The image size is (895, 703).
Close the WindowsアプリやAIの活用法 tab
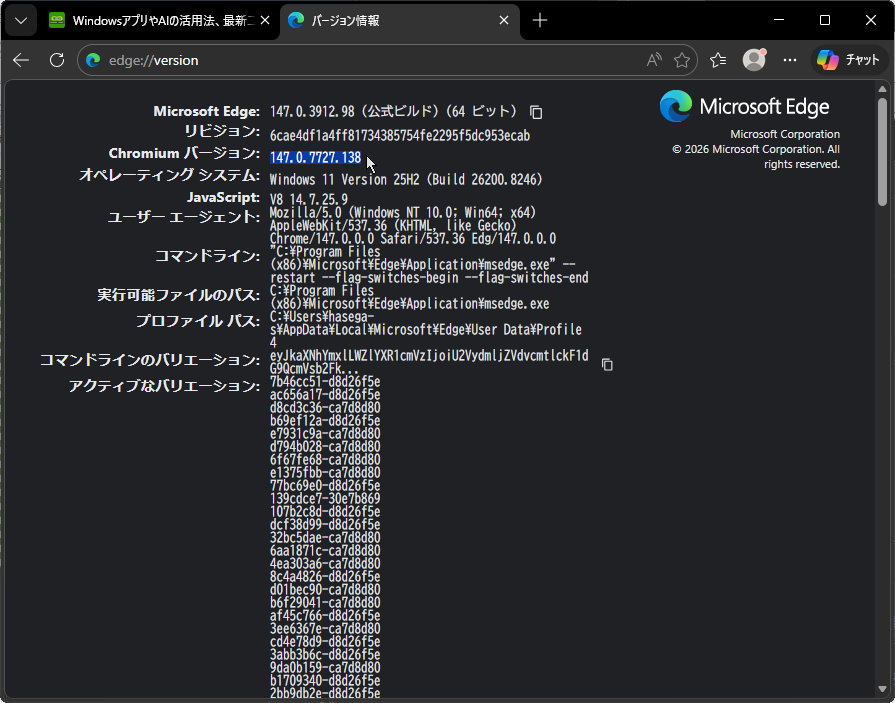265,21
